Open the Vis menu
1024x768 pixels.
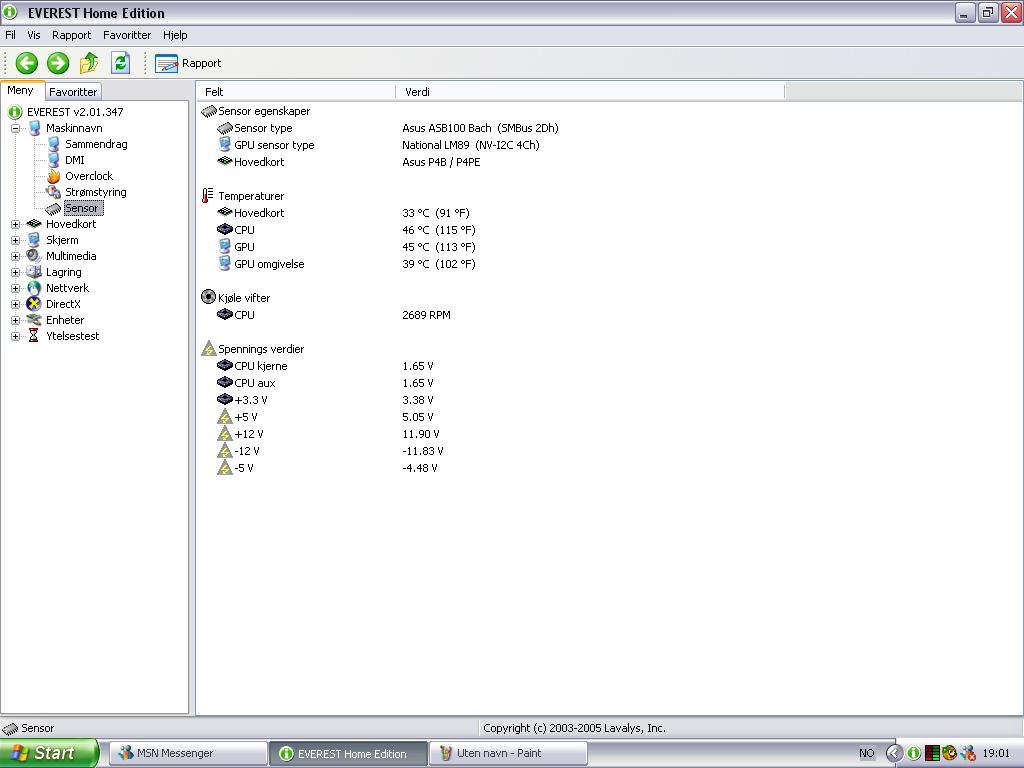[x=33, y=35]
